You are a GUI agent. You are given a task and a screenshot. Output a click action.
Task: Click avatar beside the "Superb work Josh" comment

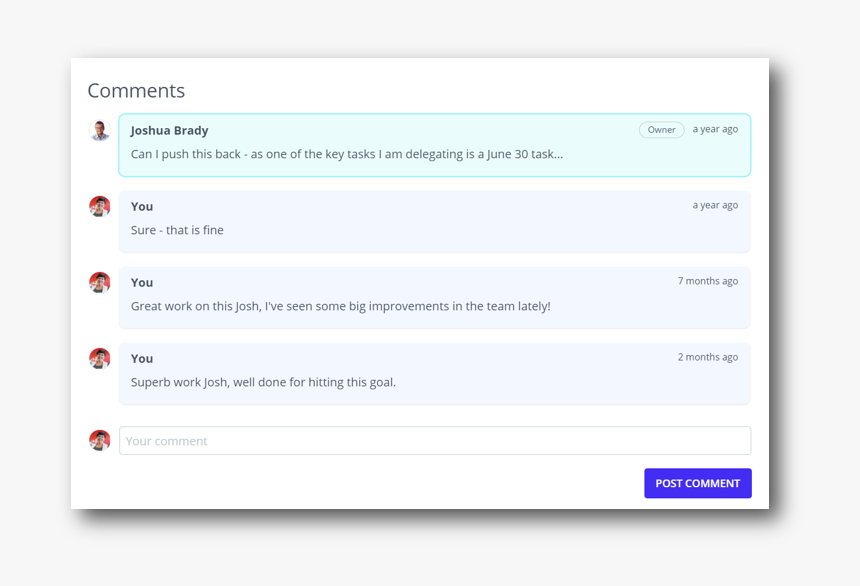[x=100, y=359]
